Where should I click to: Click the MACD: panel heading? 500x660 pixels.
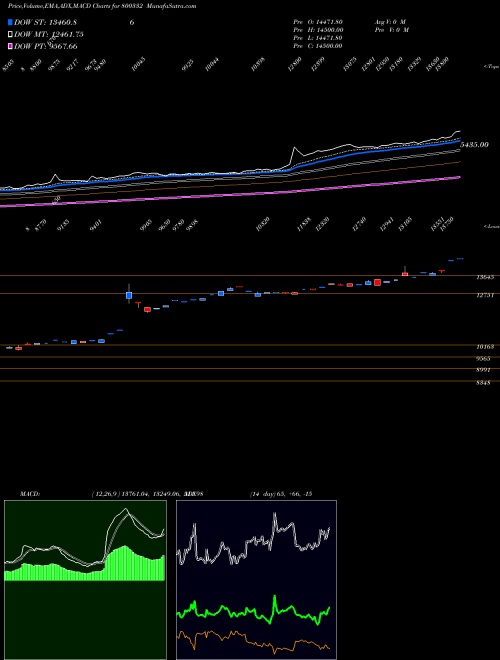coord(30,494)
